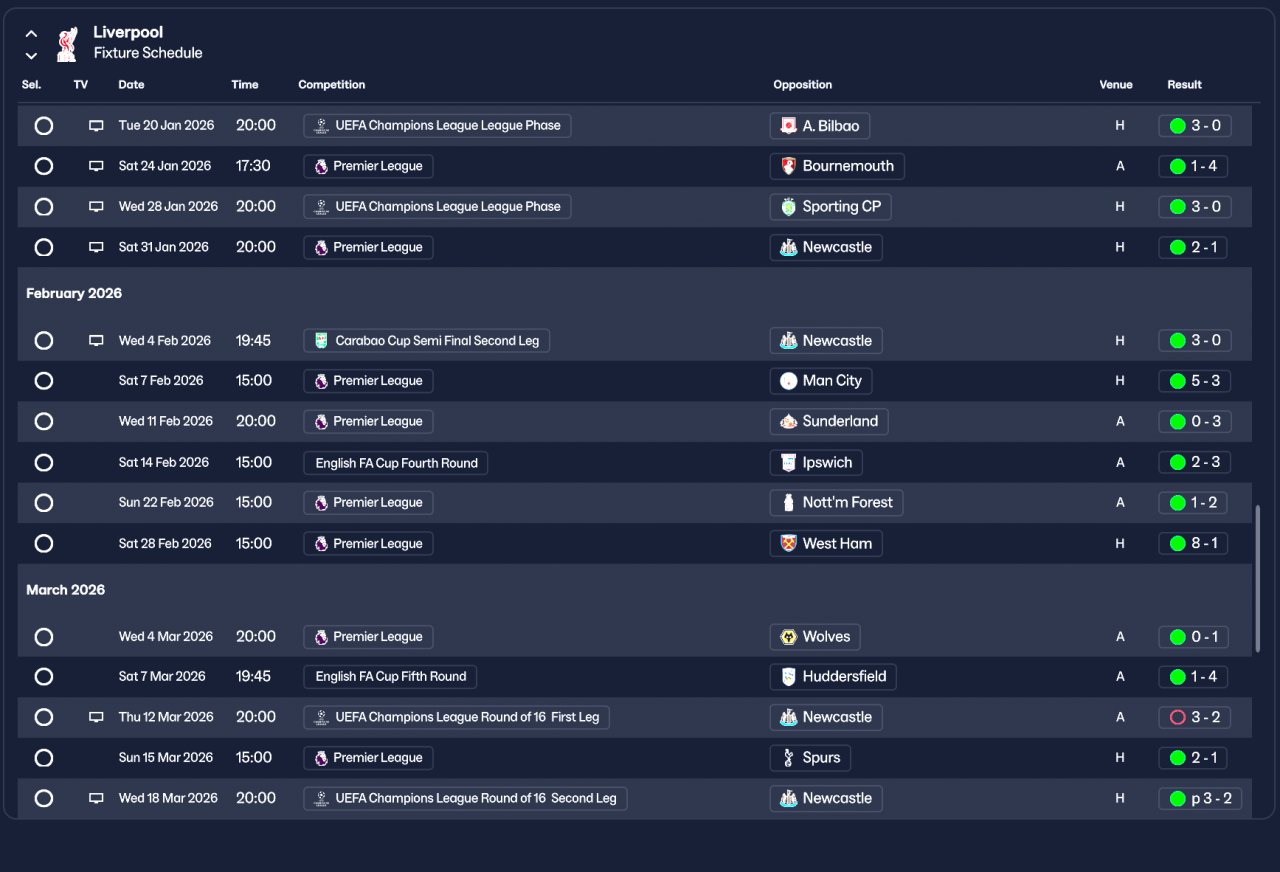This screenshot has height=872, width=1280.
Task: Click the Sat 14 Feb 2026 date
Action: (x=164, y=463)
